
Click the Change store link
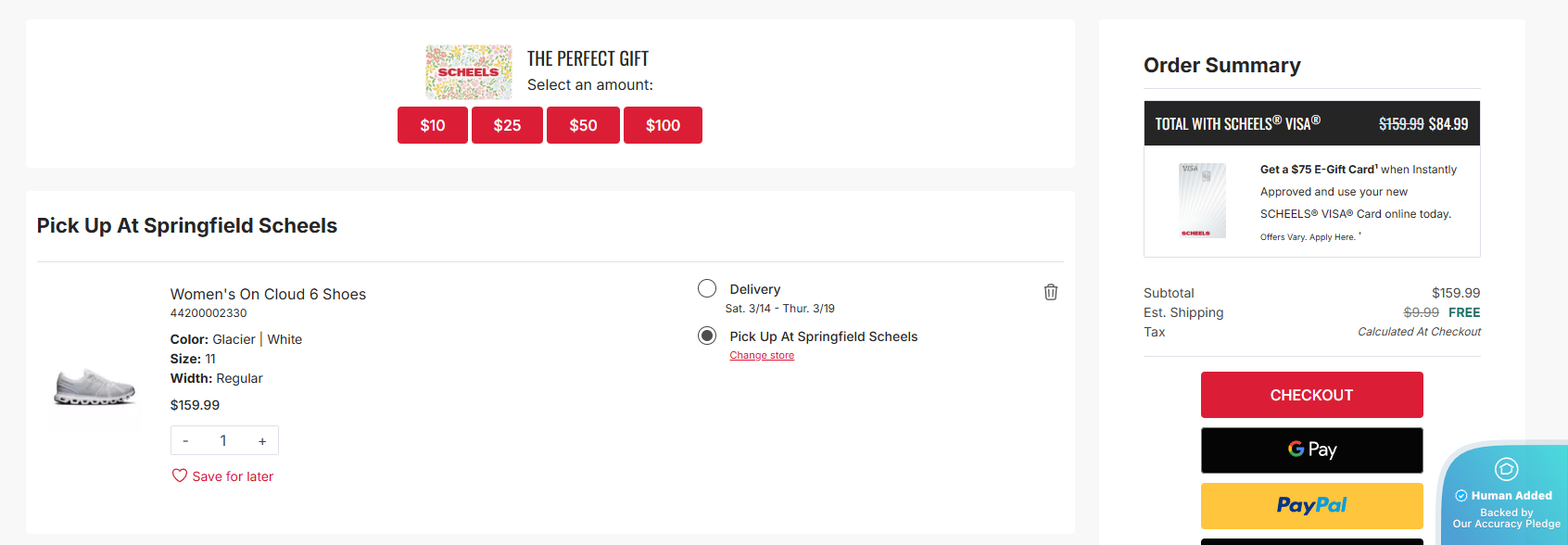762,356
